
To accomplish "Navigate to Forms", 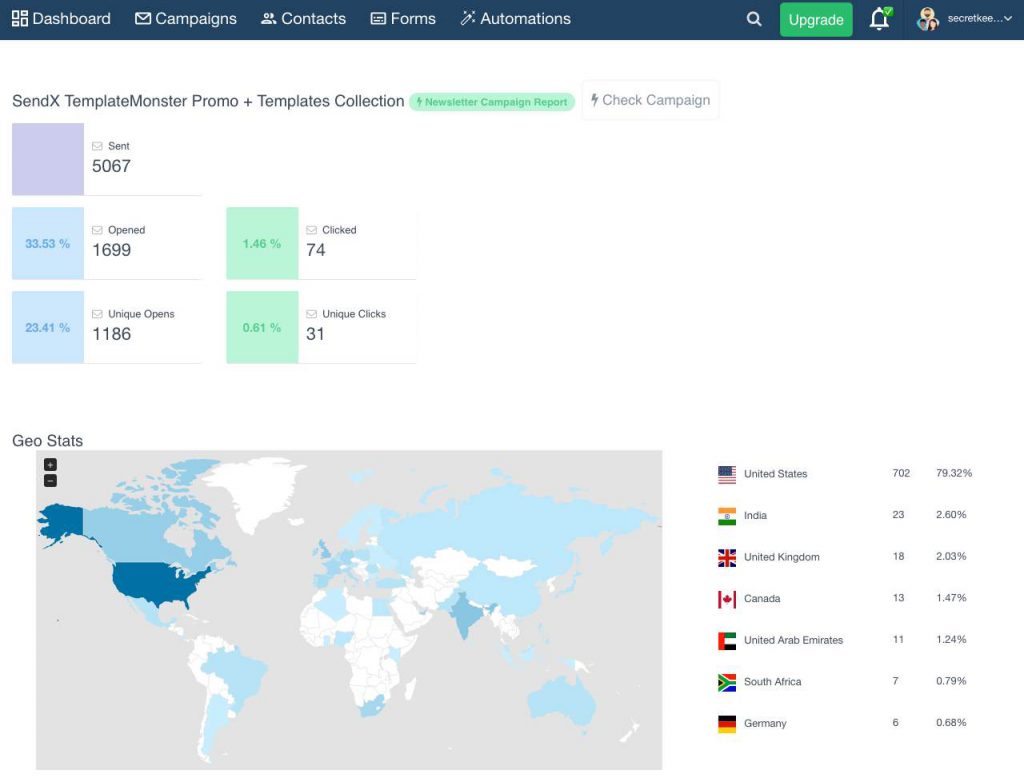I will coord(403,18).
